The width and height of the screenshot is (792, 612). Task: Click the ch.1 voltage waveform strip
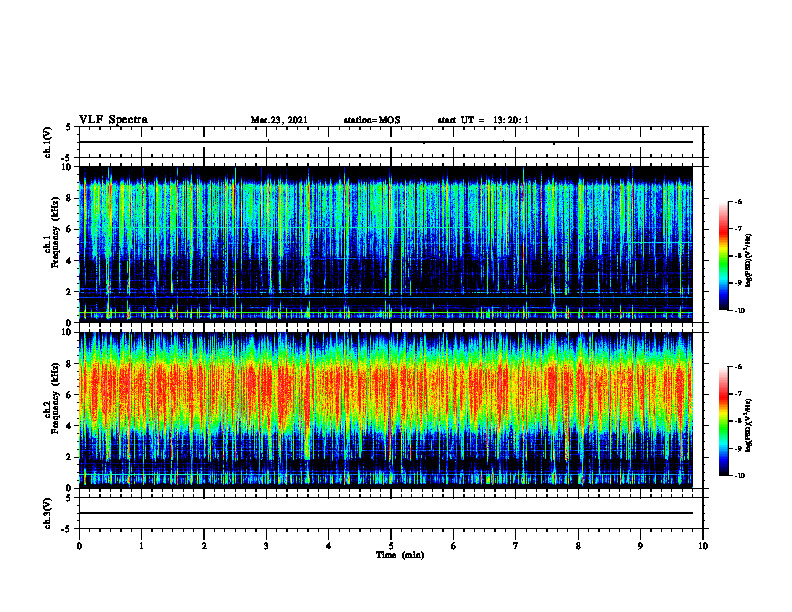(x=391, y=142)
